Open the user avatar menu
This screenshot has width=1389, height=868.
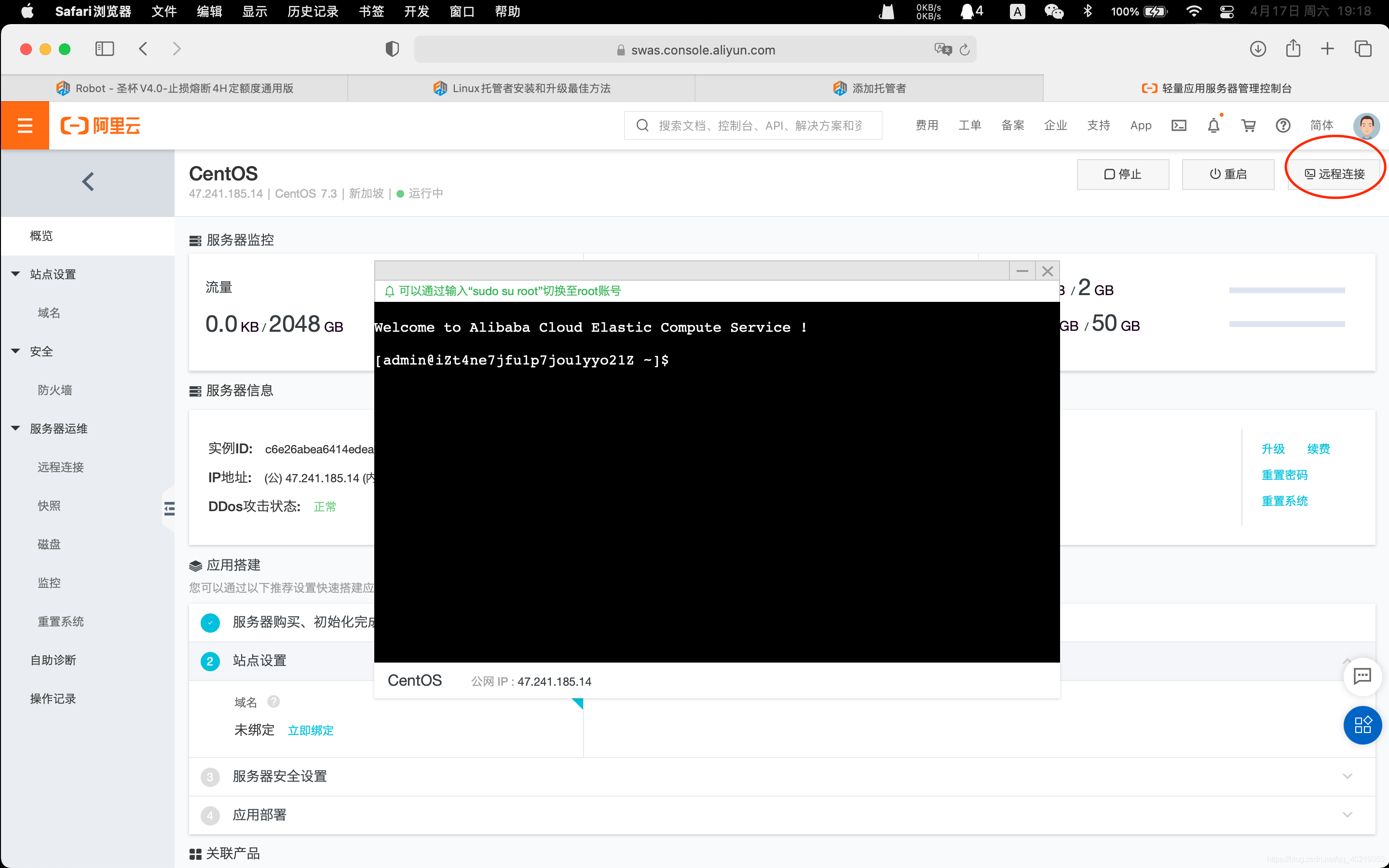[1366, 125]
